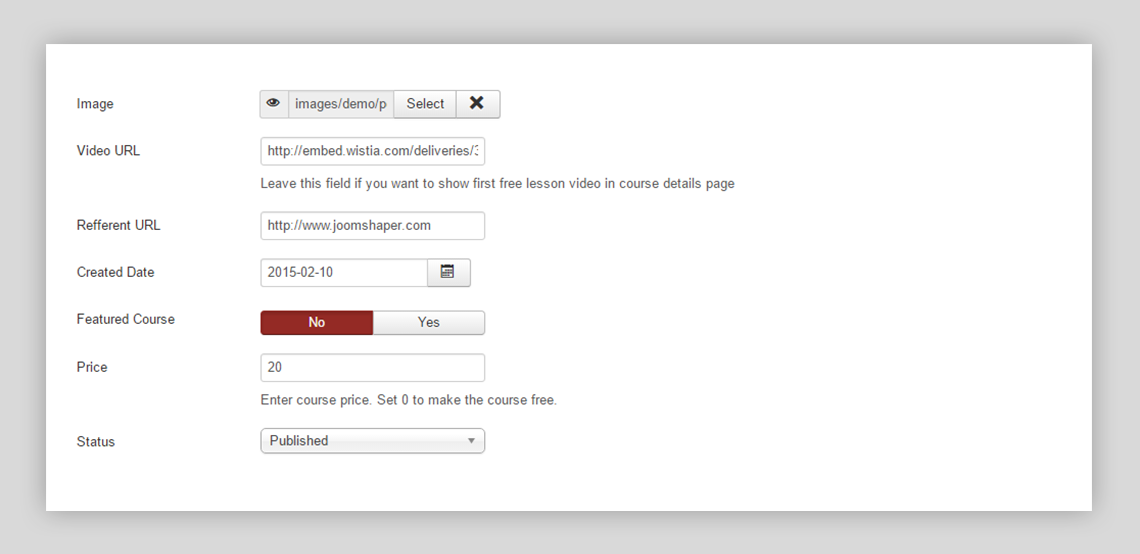Open the Status dropdown showing Published
The image size is (1140, 554).
coord(362,441)
